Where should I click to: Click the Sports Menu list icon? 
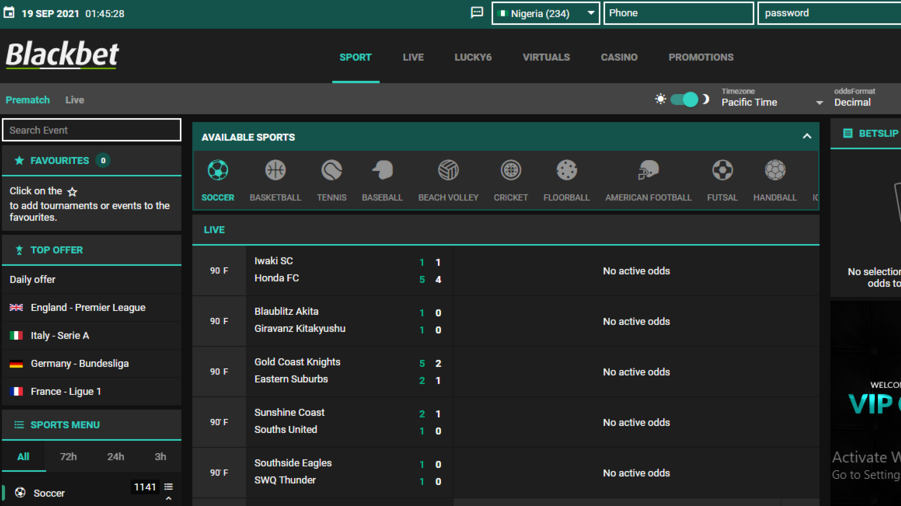pos(19,425)
